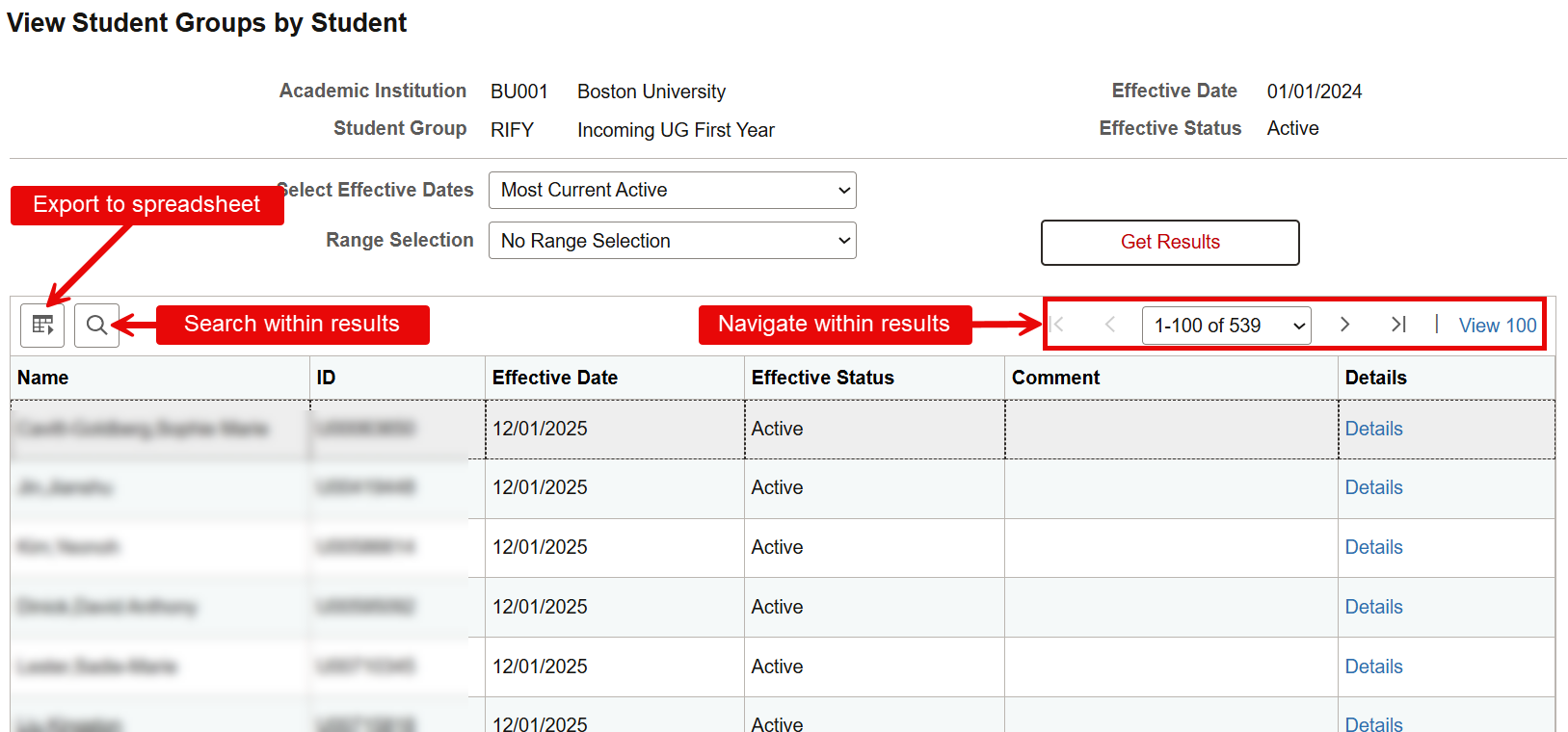Open Details link in the second row

(1373, 487)
